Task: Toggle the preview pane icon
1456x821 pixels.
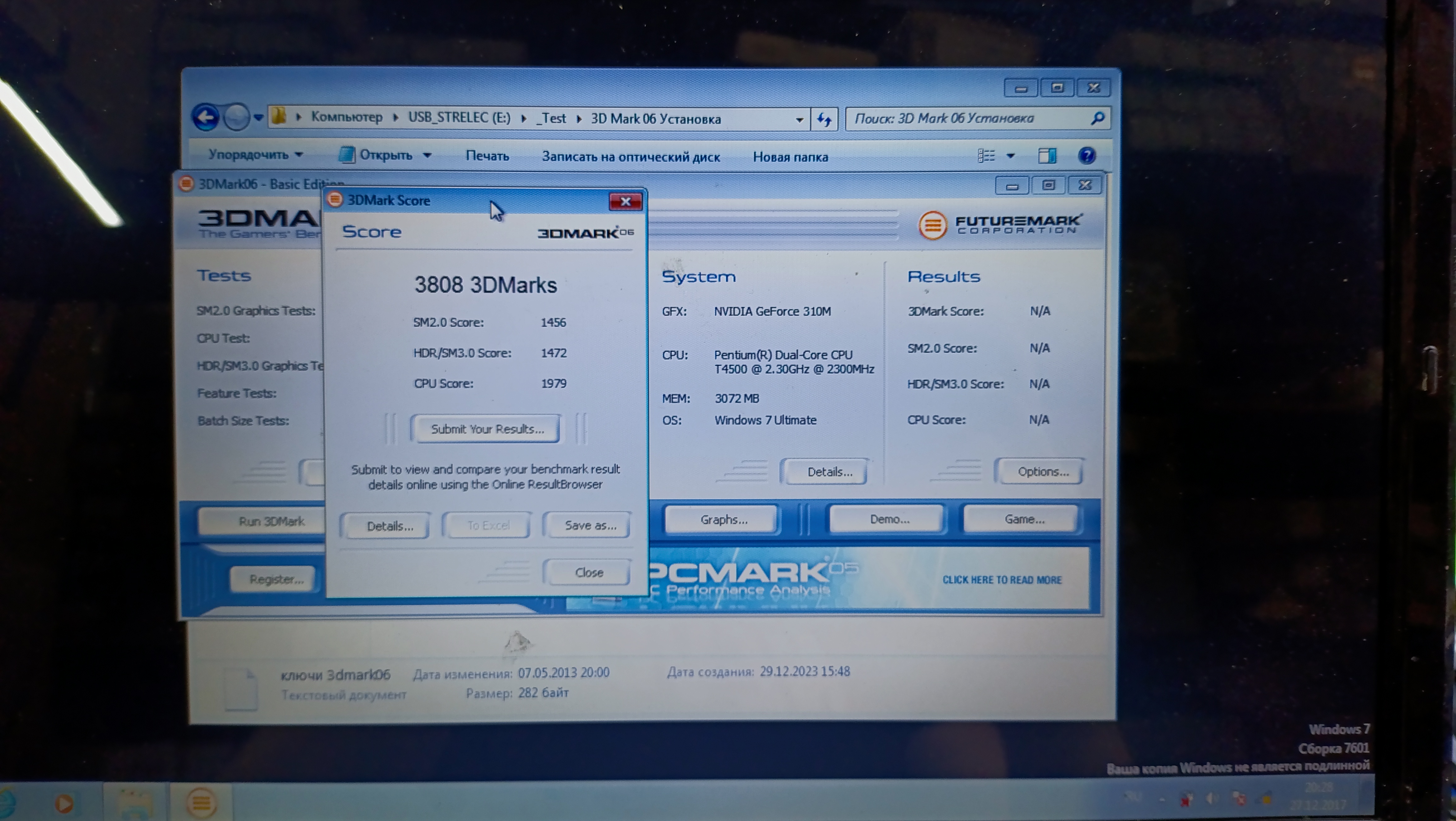Action: point(1047,156)
